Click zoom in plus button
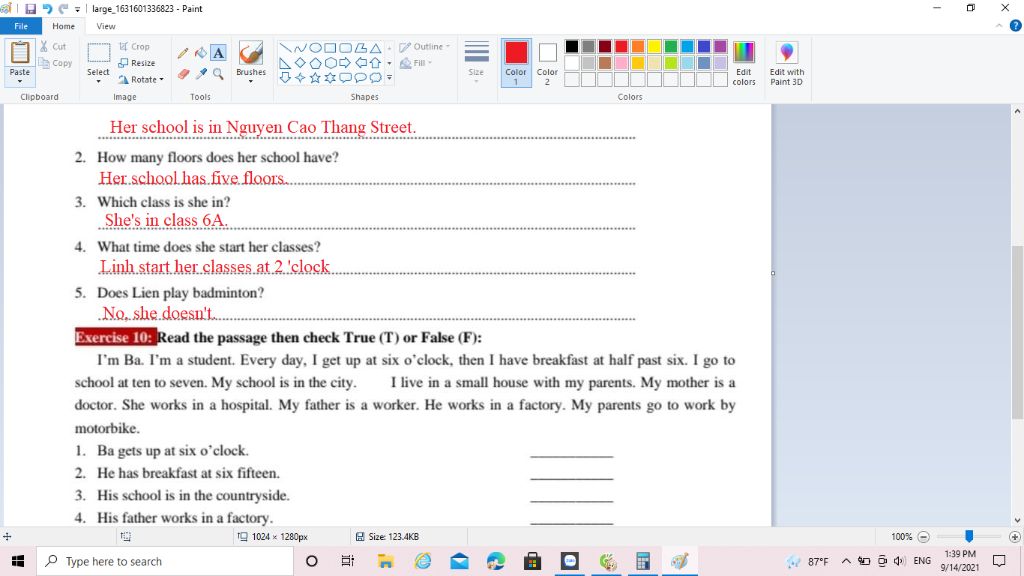Screen dimensions: 1024x576 pos(1014,537)
